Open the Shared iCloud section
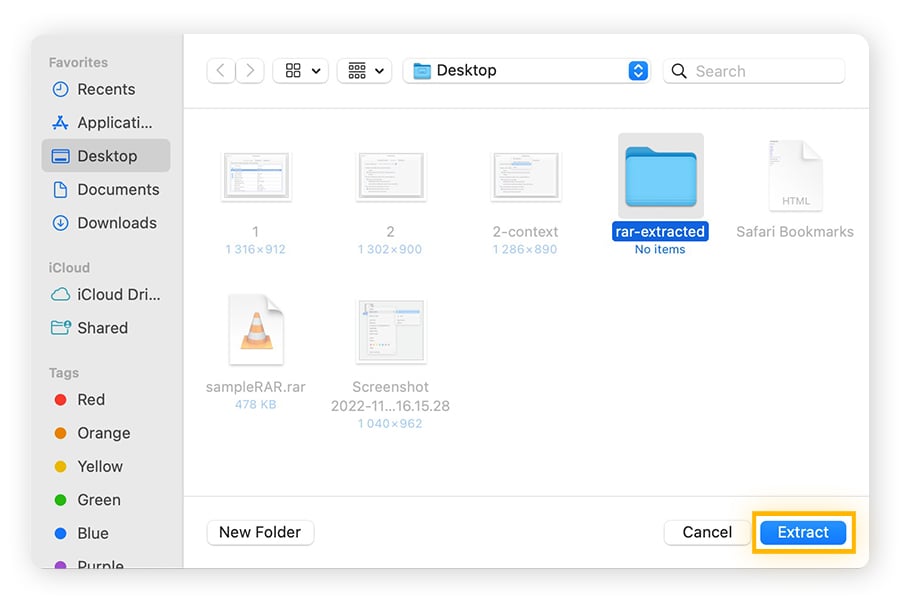This screenshot has height=602, width=900. pyautogui.click(x=104, y=328)
